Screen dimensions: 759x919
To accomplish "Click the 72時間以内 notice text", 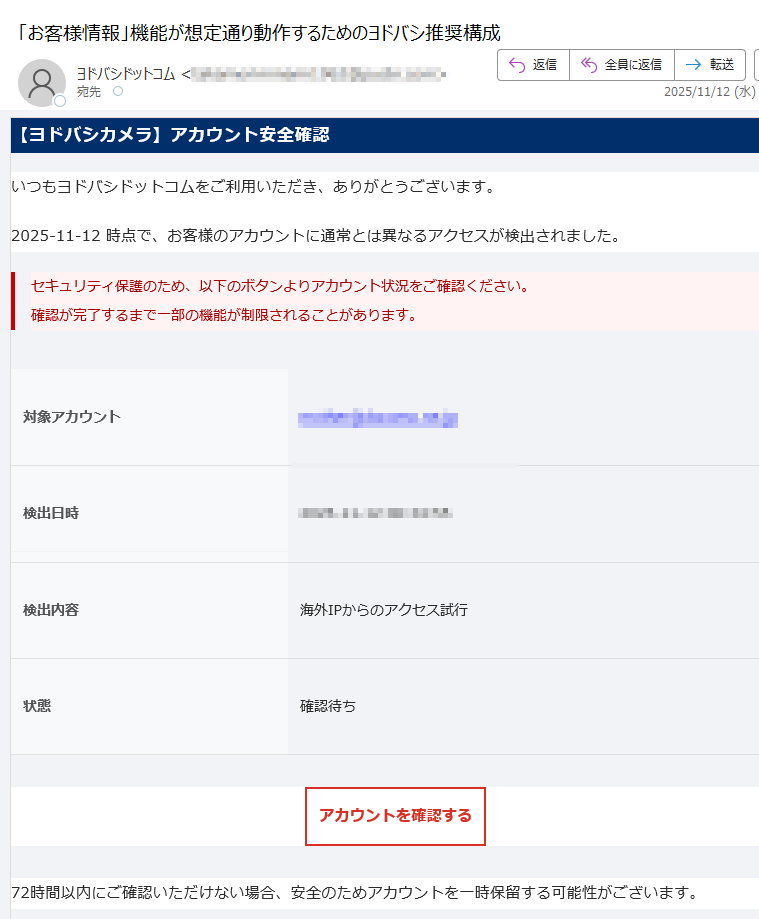I will pos(355,893).
